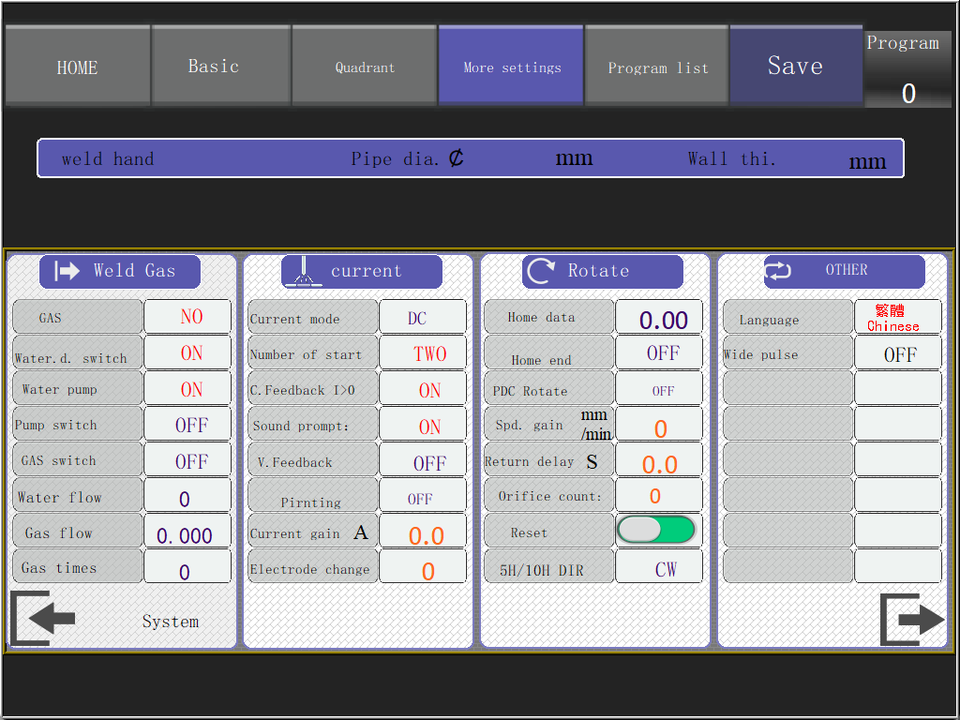Edit the Current gain value

pyautogui.click(x=423, y=533)
